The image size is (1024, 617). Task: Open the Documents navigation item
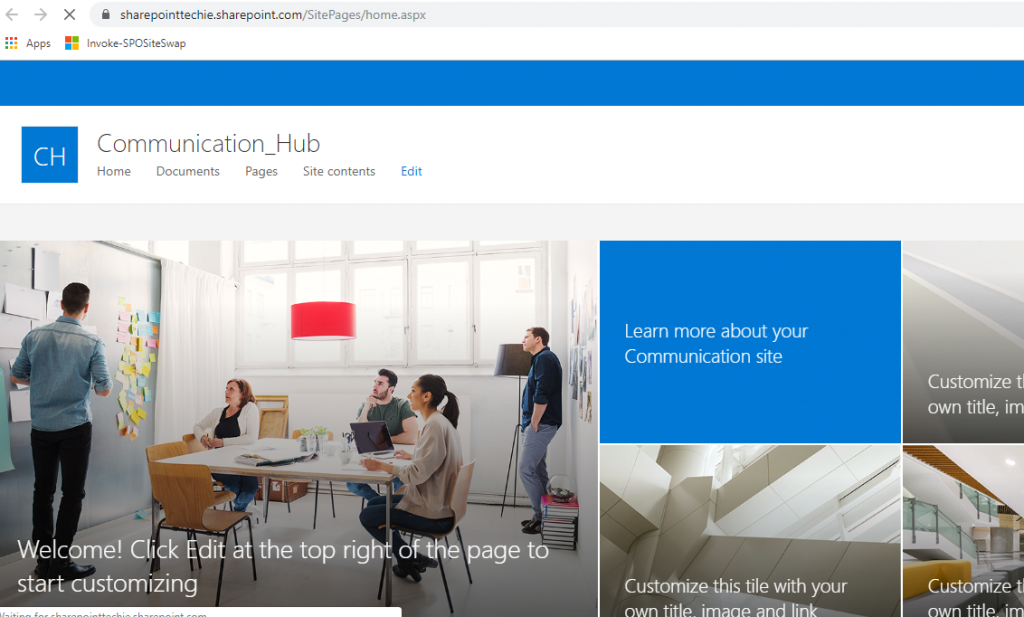[x=187, y=171]
